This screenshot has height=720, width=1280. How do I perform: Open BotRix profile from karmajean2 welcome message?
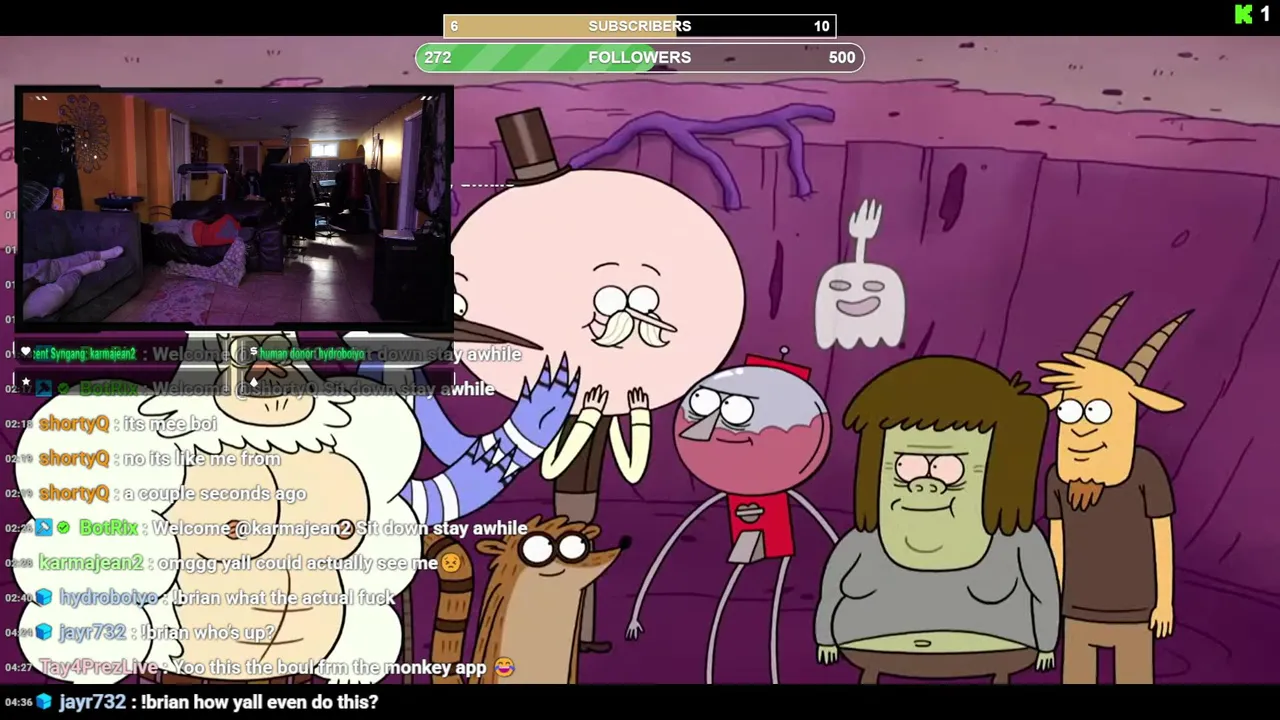coord(108,528)
